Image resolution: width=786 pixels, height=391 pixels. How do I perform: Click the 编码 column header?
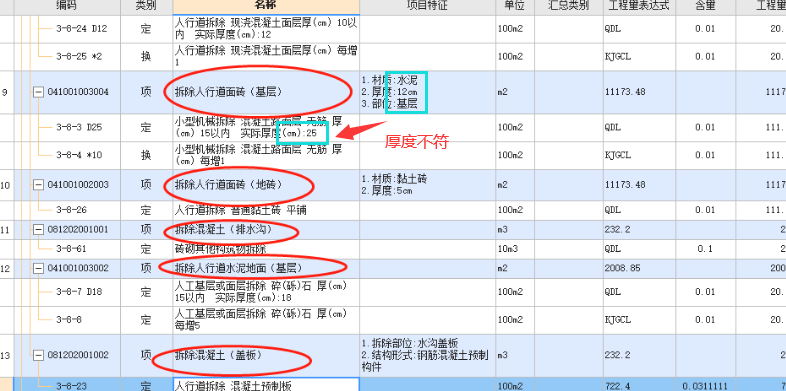[68, 6]
